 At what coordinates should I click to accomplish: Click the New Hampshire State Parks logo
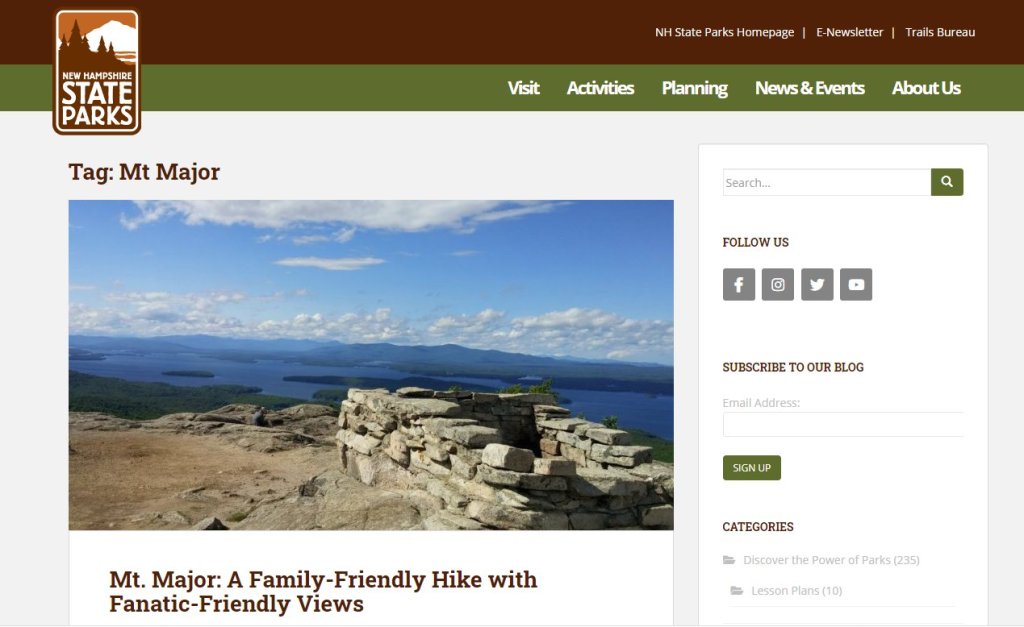(97, 71)
